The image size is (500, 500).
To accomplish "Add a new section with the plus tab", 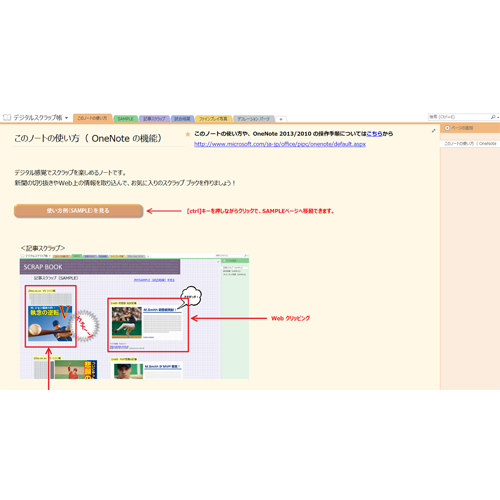I will point(281,119).
